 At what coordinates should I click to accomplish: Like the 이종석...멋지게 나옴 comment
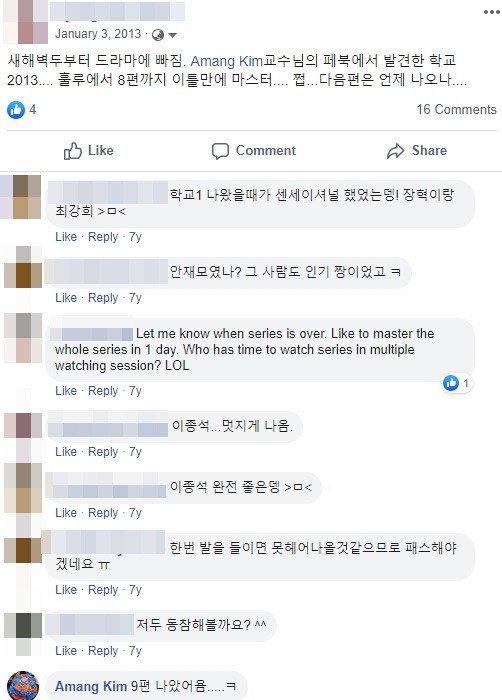coord(66,452)
